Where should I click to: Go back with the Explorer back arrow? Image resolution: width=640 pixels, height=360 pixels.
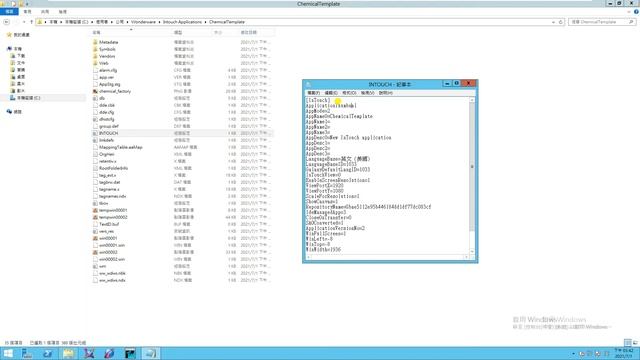tap(7, 22)
